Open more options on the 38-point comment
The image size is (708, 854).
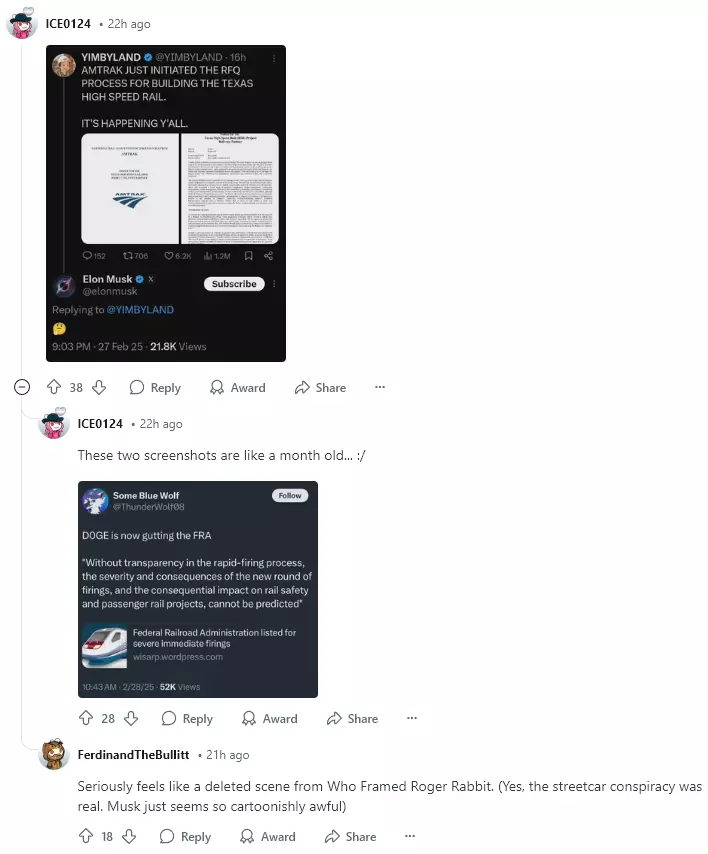click(x=380, y=387)
